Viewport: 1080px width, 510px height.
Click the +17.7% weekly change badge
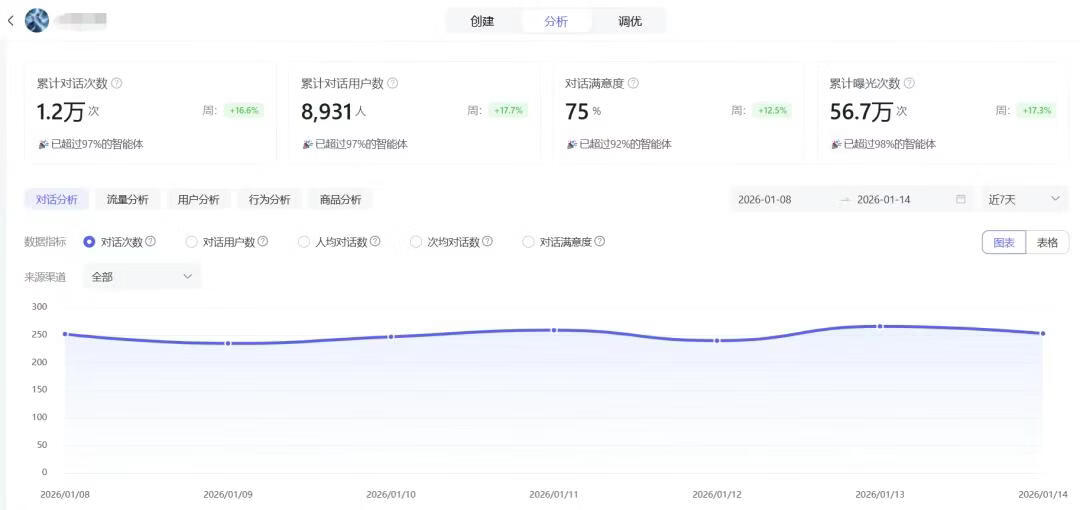[508, 110]
